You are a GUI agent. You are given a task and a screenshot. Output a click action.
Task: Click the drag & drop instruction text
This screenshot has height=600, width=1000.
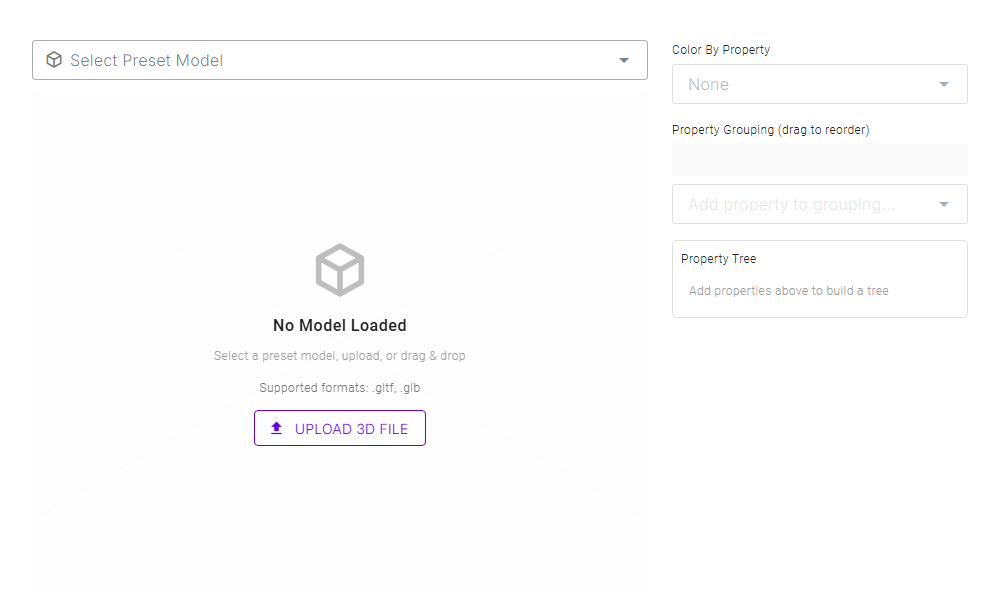[x=340, y=356]
